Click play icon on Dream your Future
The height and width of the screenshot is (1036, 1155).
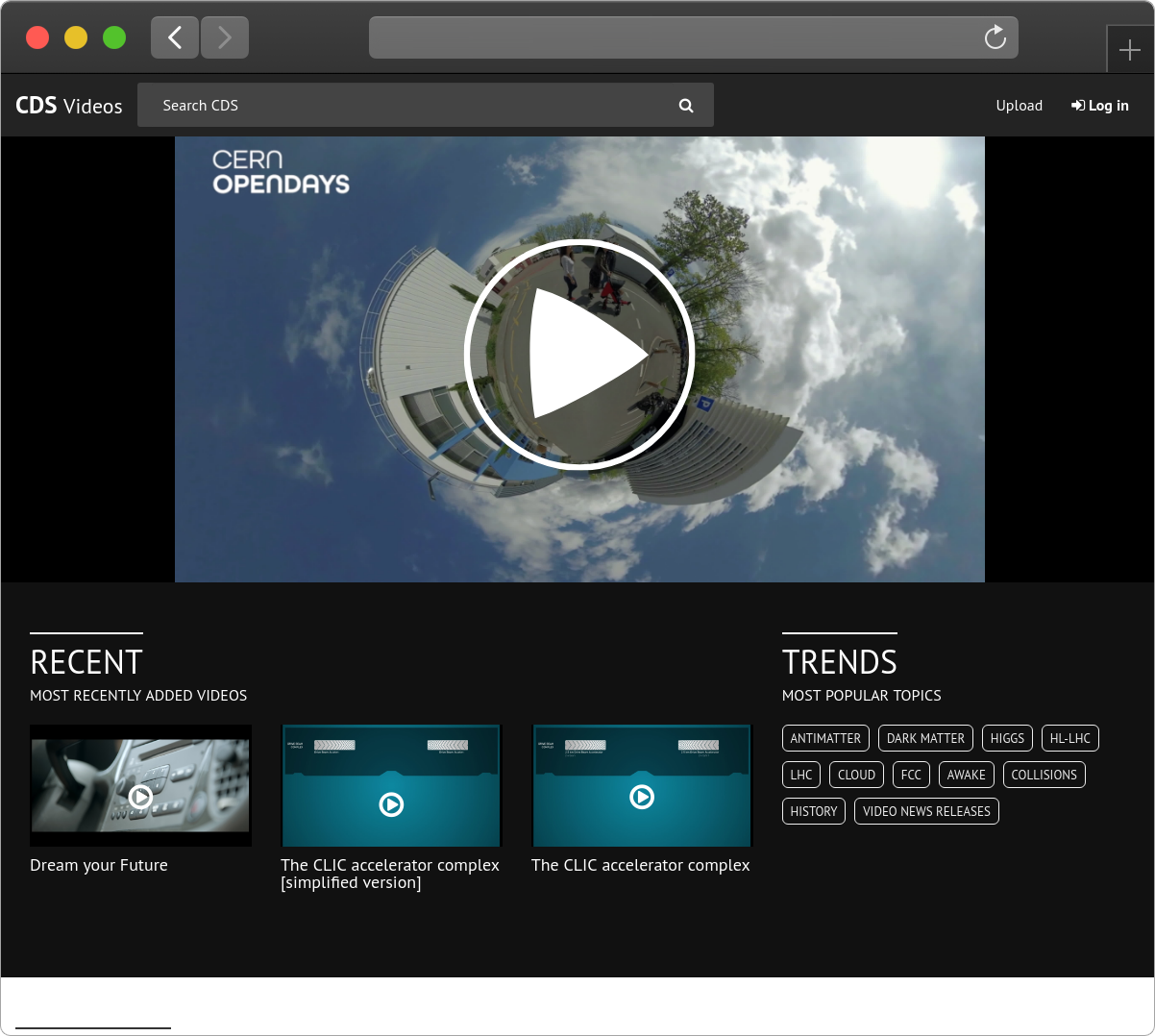point(140,796)
